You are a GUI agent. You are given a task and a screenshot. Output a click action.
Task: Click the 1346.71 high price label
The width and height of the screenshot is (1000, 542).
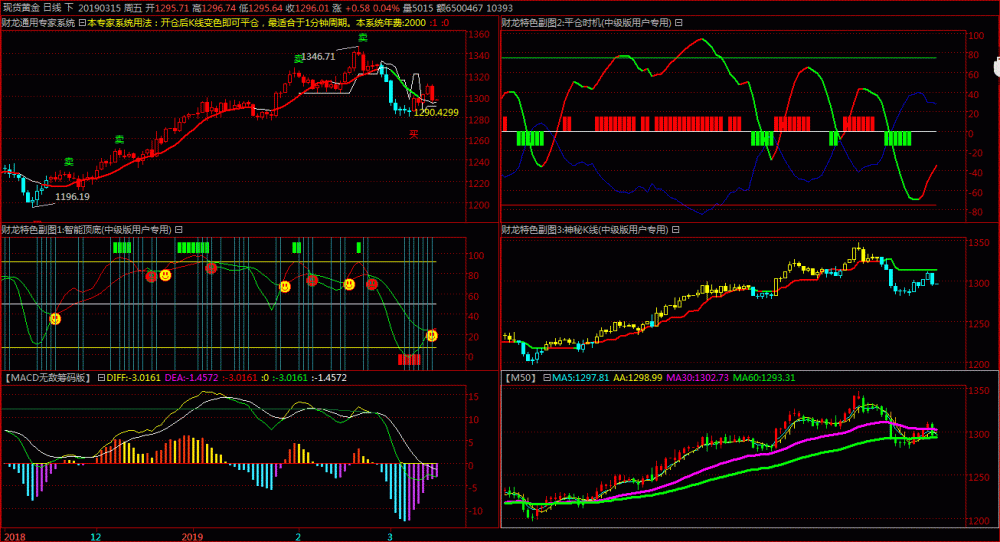(318, 56)
